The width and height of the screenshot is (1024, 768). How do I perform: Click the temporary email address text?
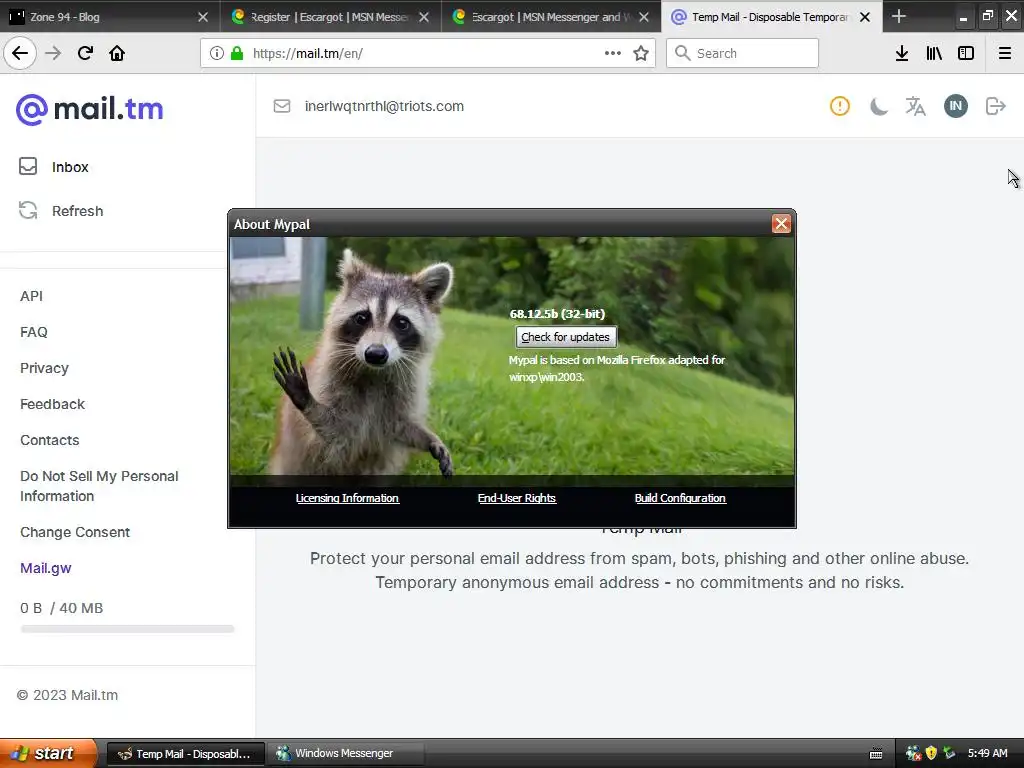(x=384, y=106)
